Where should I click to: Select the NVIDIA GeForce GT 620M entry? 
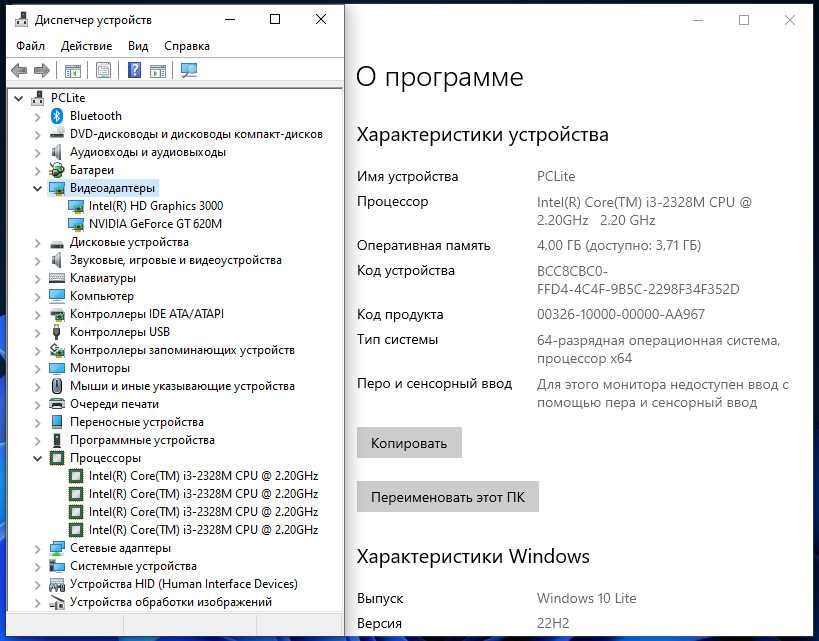(x=155, y=224)
